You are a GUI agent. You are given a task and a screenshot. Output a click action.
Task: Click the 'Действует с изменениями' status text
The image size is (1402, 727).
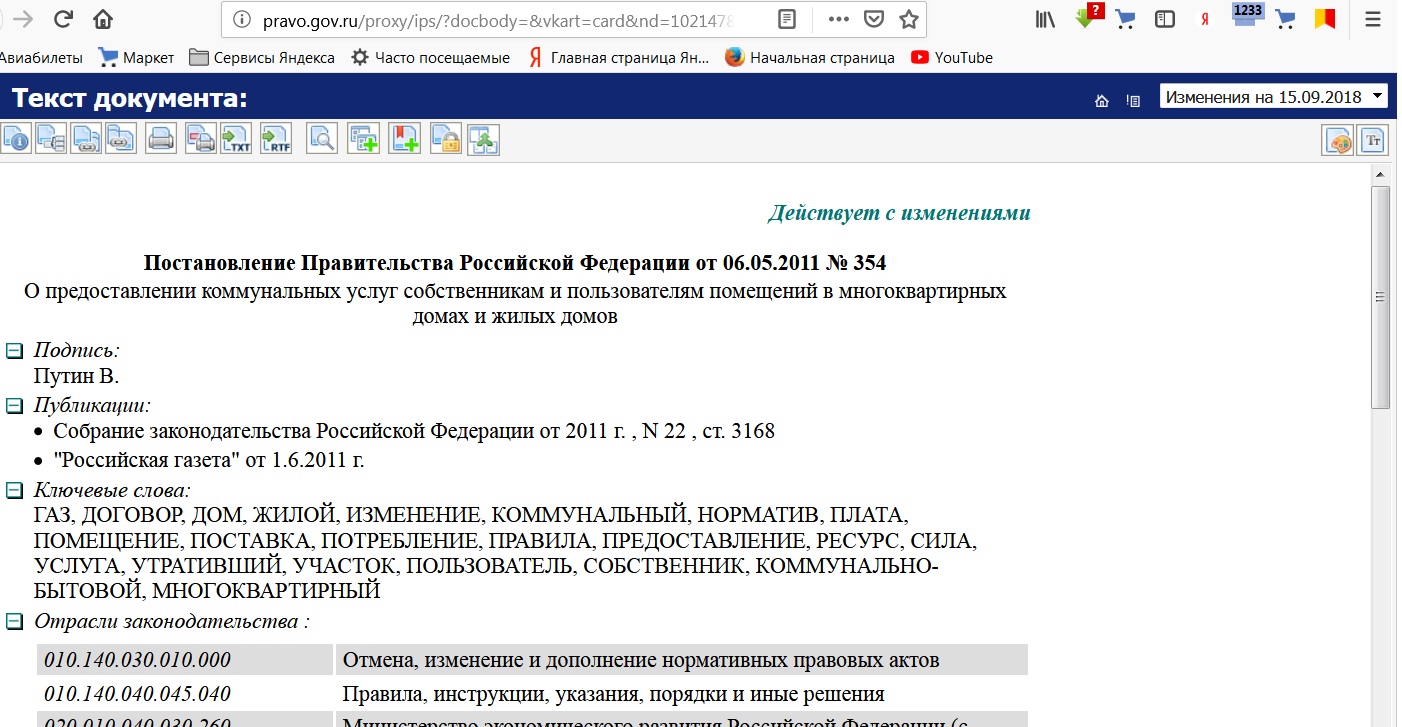click(899, 213)
